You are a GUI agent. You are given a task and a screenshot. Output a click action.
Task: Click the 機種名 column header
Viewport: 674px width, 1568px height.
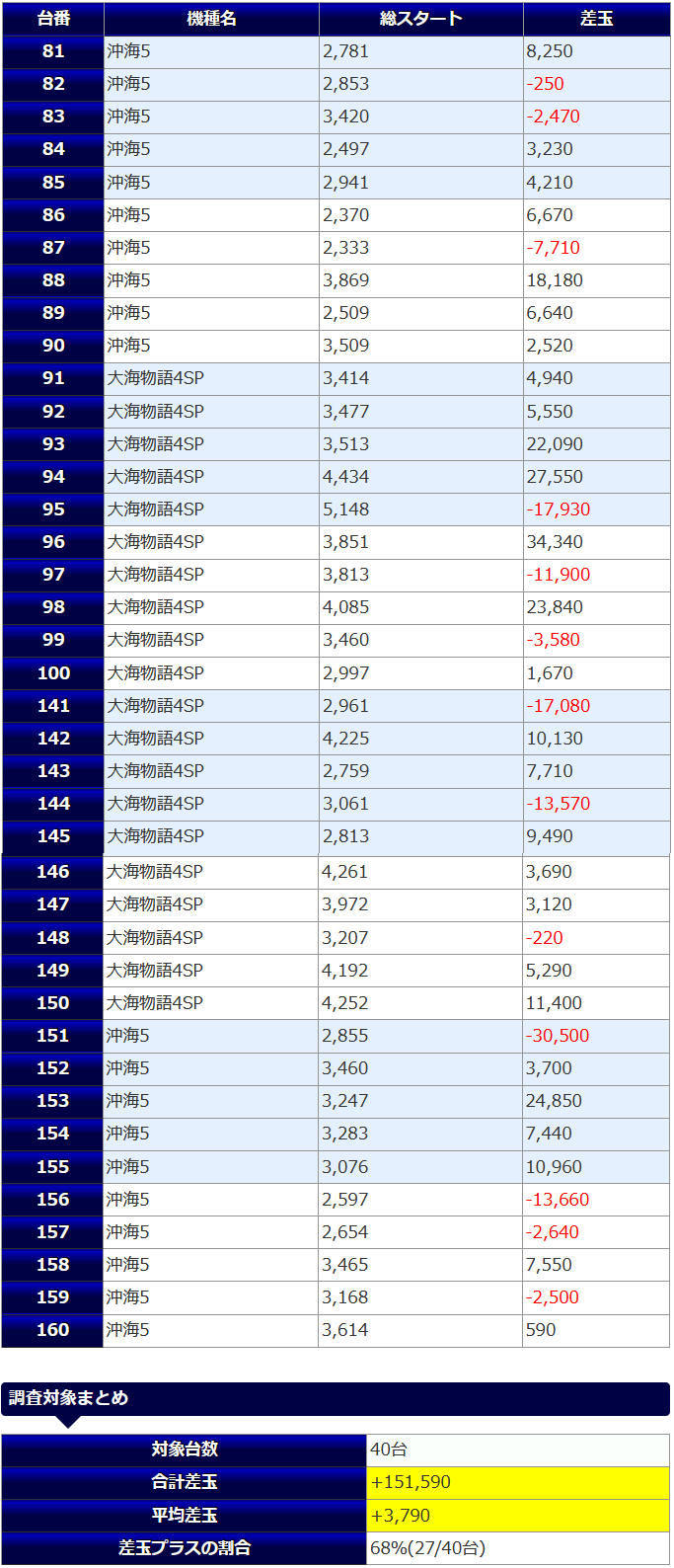tap(211, 19)
